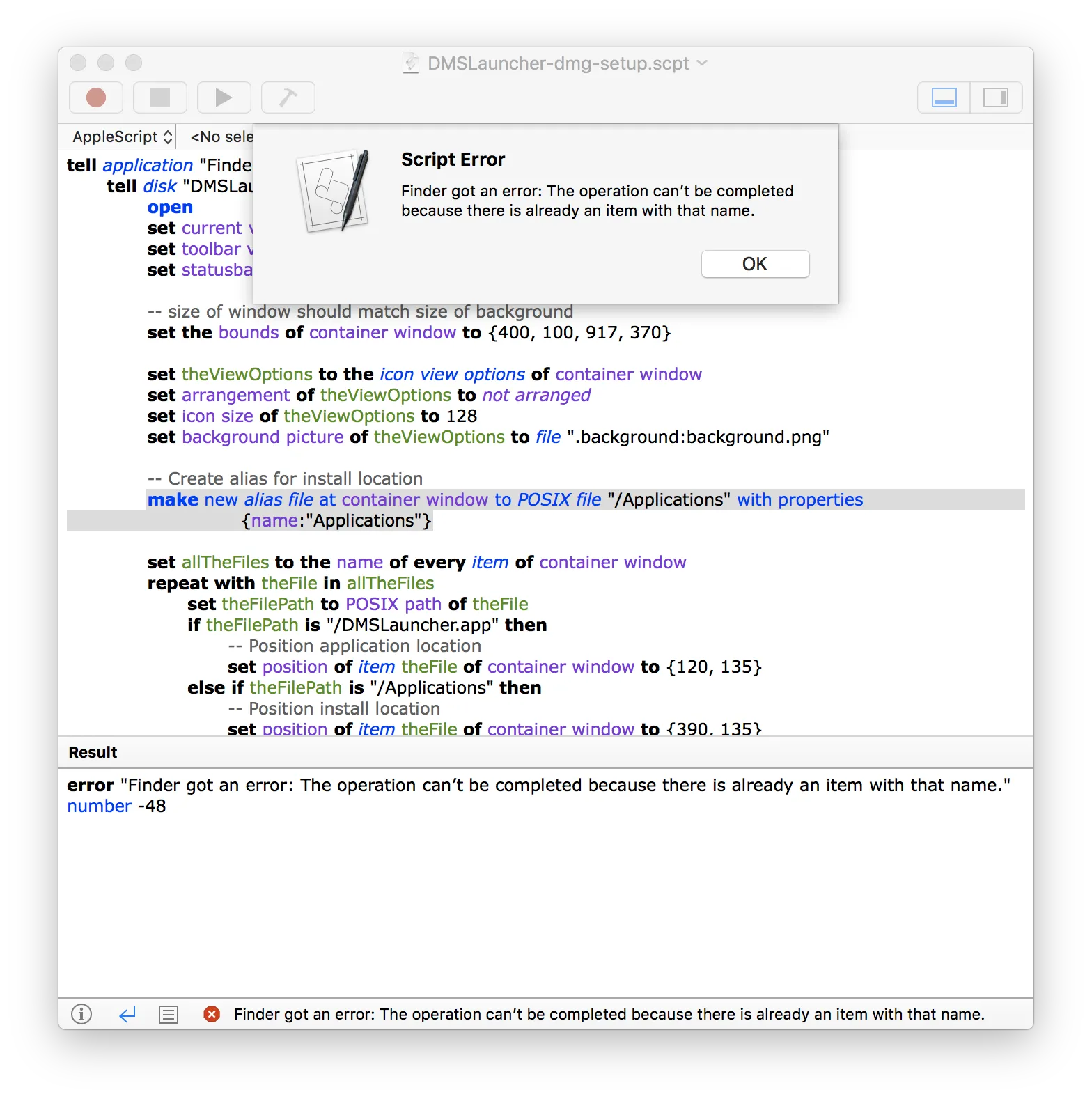Click the 'set arrangement of theViewOptions' line
The width and height of the screenshot is (1092, 1099).
point(369,395)
